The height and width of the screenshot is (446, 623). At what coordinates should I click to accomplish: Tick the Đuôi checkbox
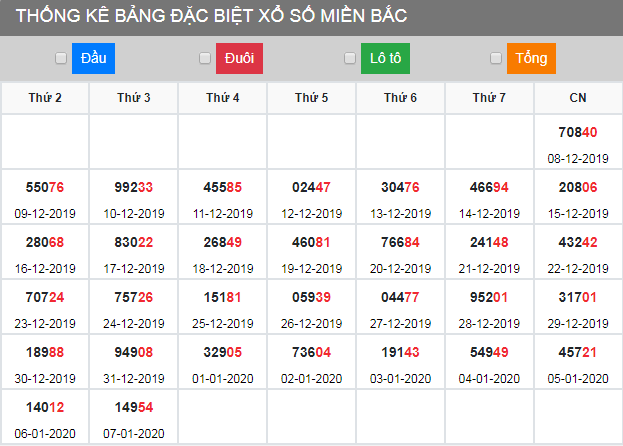[205, 59]
